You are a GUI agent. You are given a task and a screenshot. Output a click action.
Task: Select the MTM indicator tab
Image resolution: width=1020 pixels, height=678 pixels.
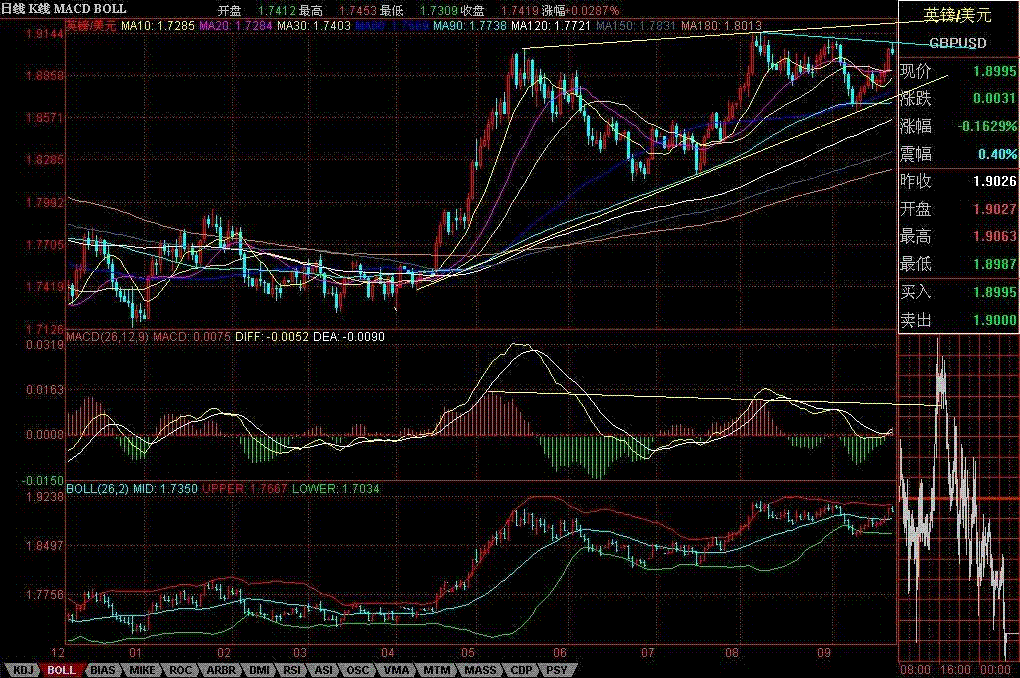[x=436, y=670]
